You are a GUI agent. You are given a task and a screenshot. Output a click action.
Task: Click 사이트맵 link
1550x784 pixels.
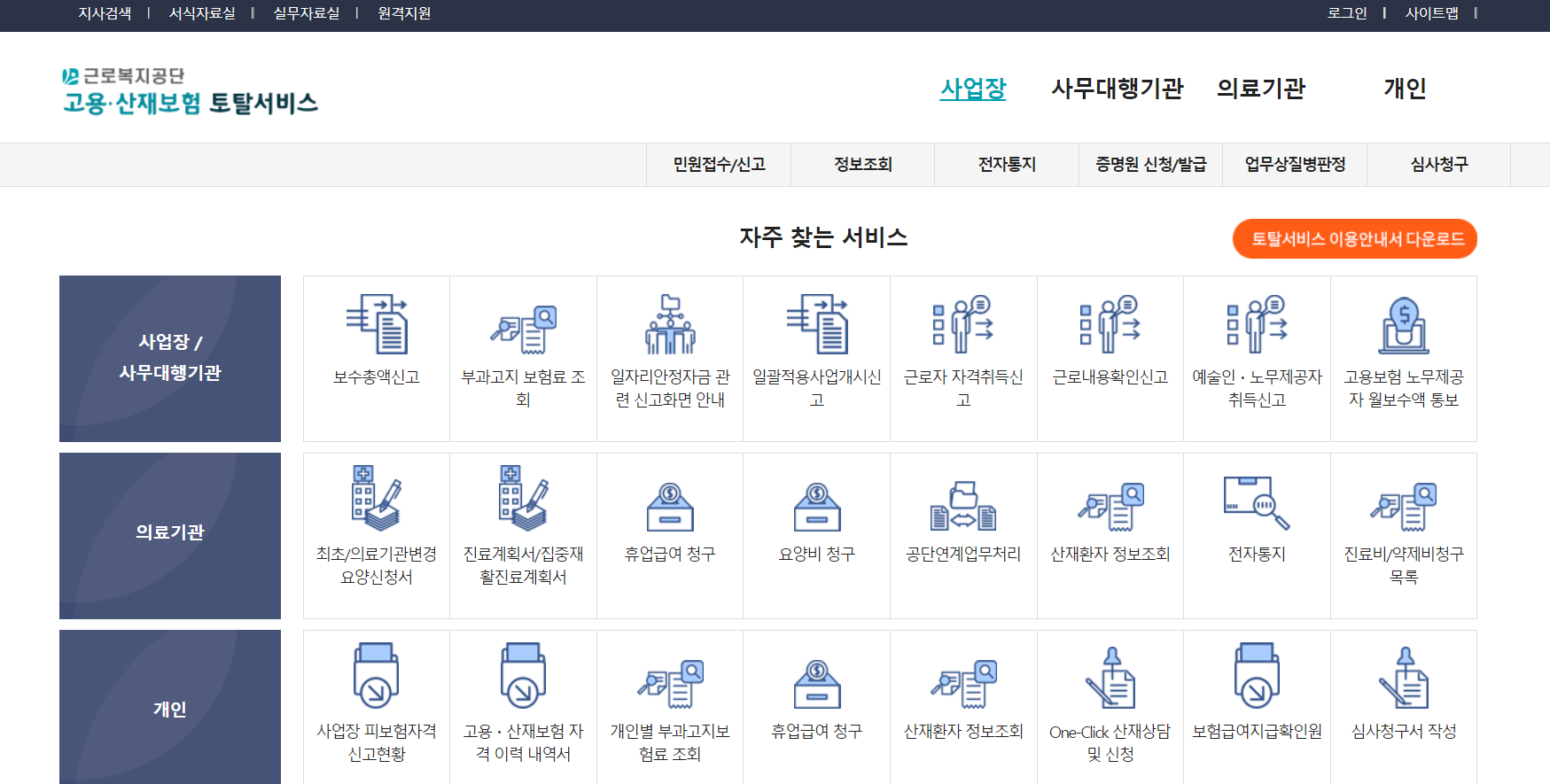coord(1431,13)
